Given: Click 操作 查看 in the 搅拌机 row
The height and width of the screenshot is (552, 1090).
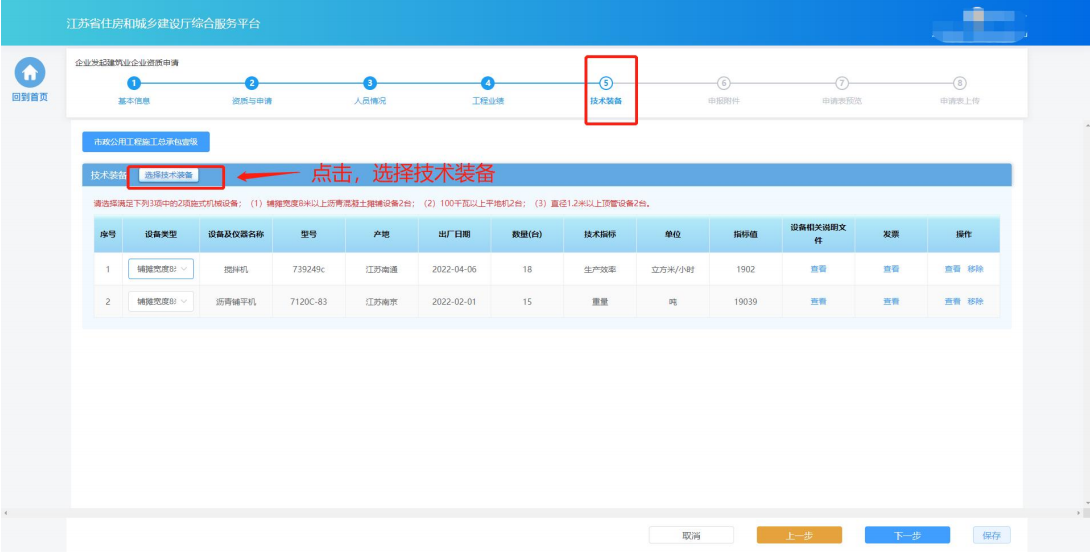Looking at the screenshot, I should click(x=952, y=269).
